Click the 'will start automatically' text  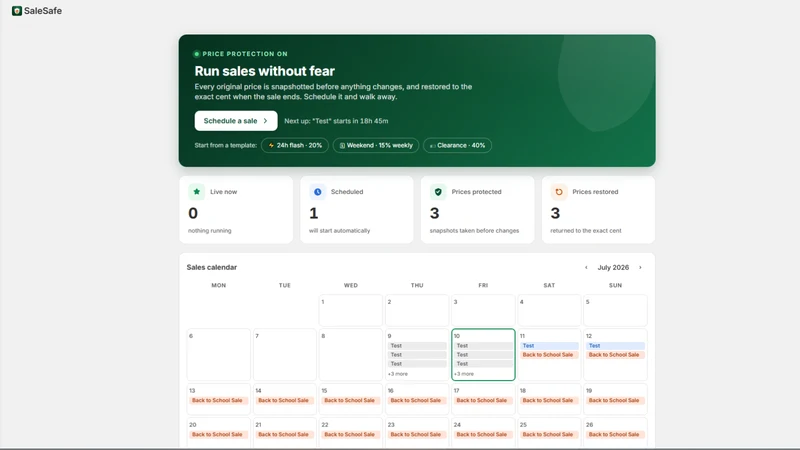click(x=339, y=231)
